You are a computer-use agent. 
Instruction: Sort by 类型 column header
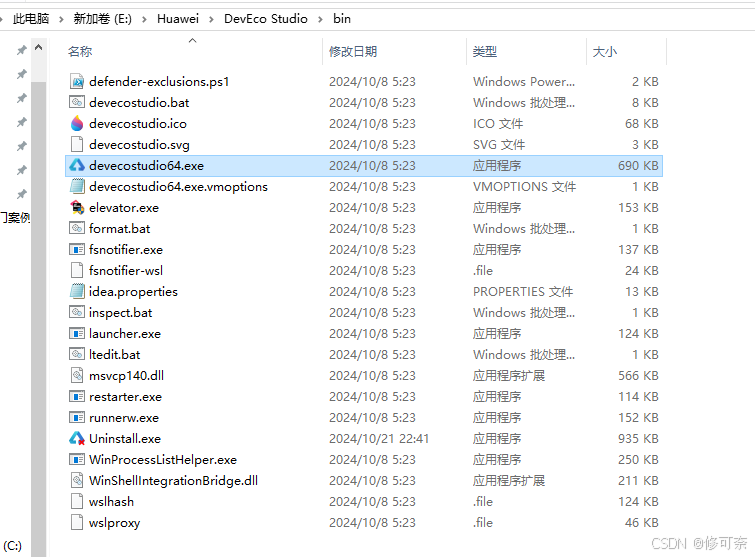[x=484, y=52]
